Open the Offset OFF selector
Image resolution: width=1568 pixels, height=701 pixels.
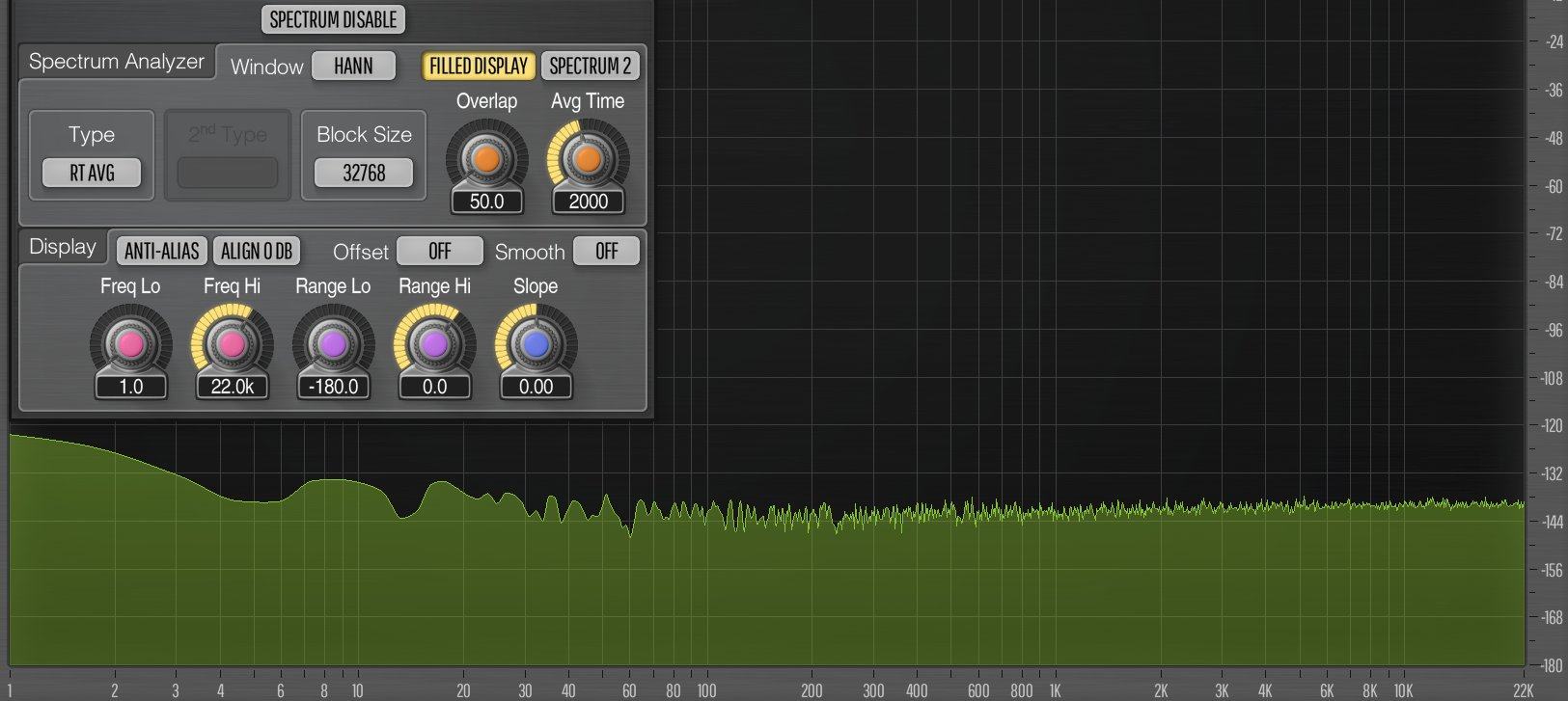coord(439,252)
